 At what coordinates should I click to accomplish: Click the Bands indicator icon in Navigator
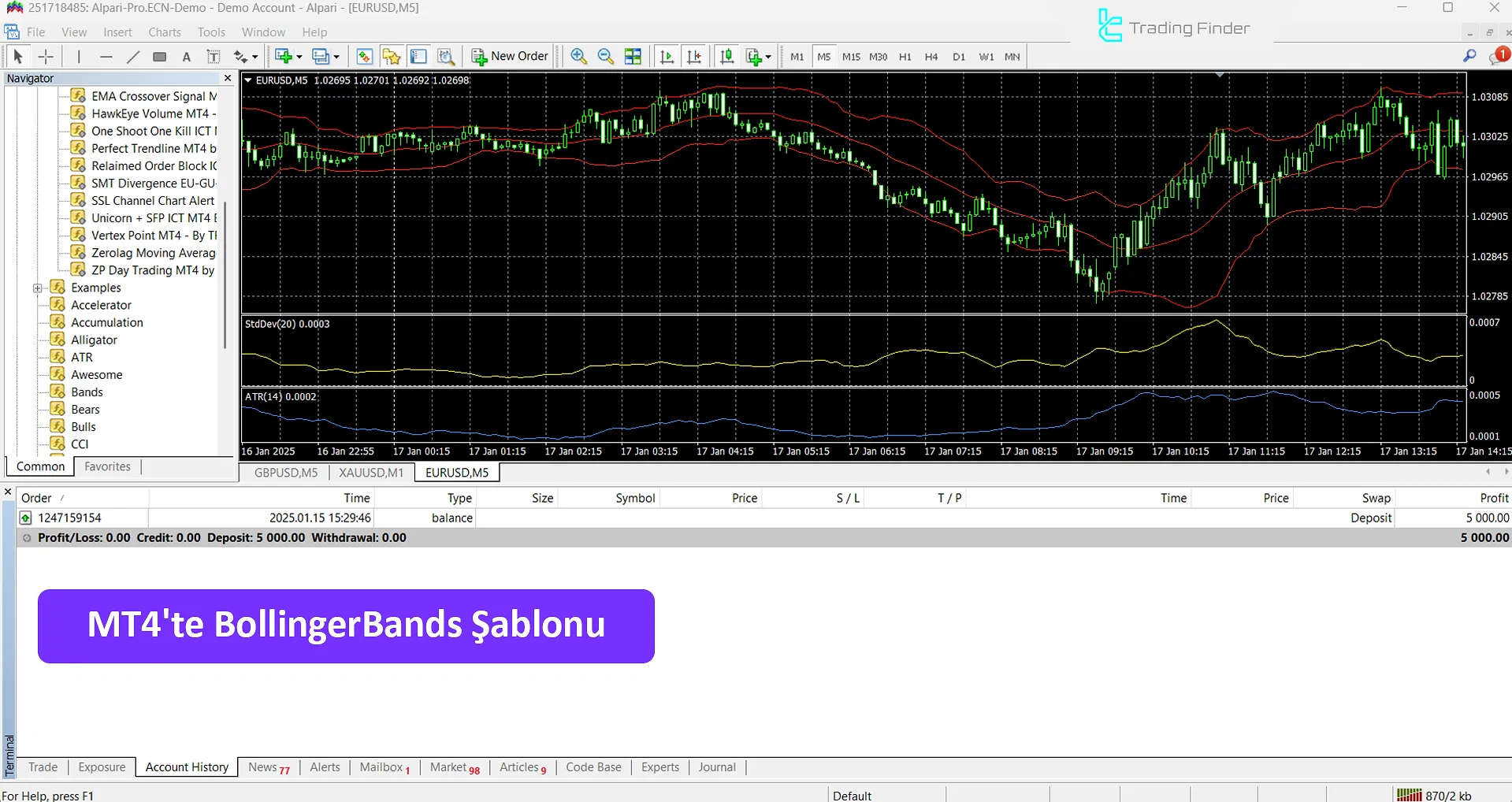58,392
